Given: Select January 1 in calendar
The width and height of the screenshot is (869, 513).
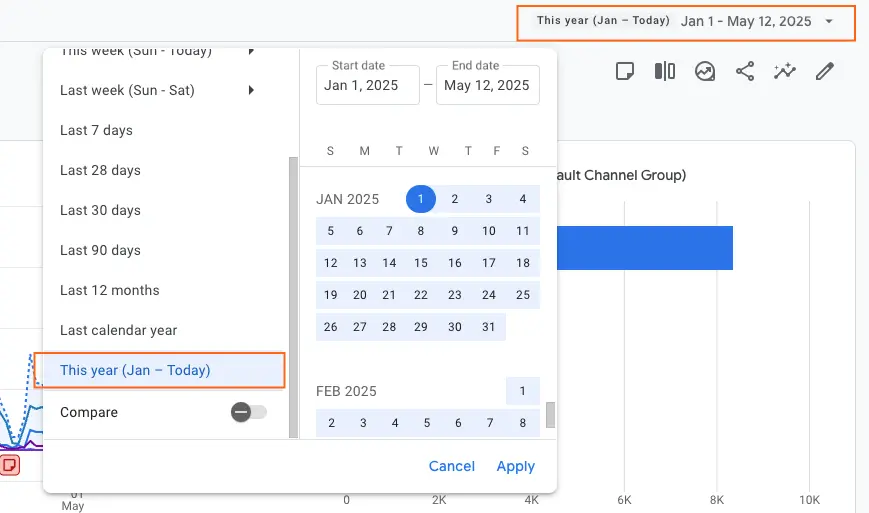Looking at the screenshot, I should pyautogui.click(x=421, y=199).
